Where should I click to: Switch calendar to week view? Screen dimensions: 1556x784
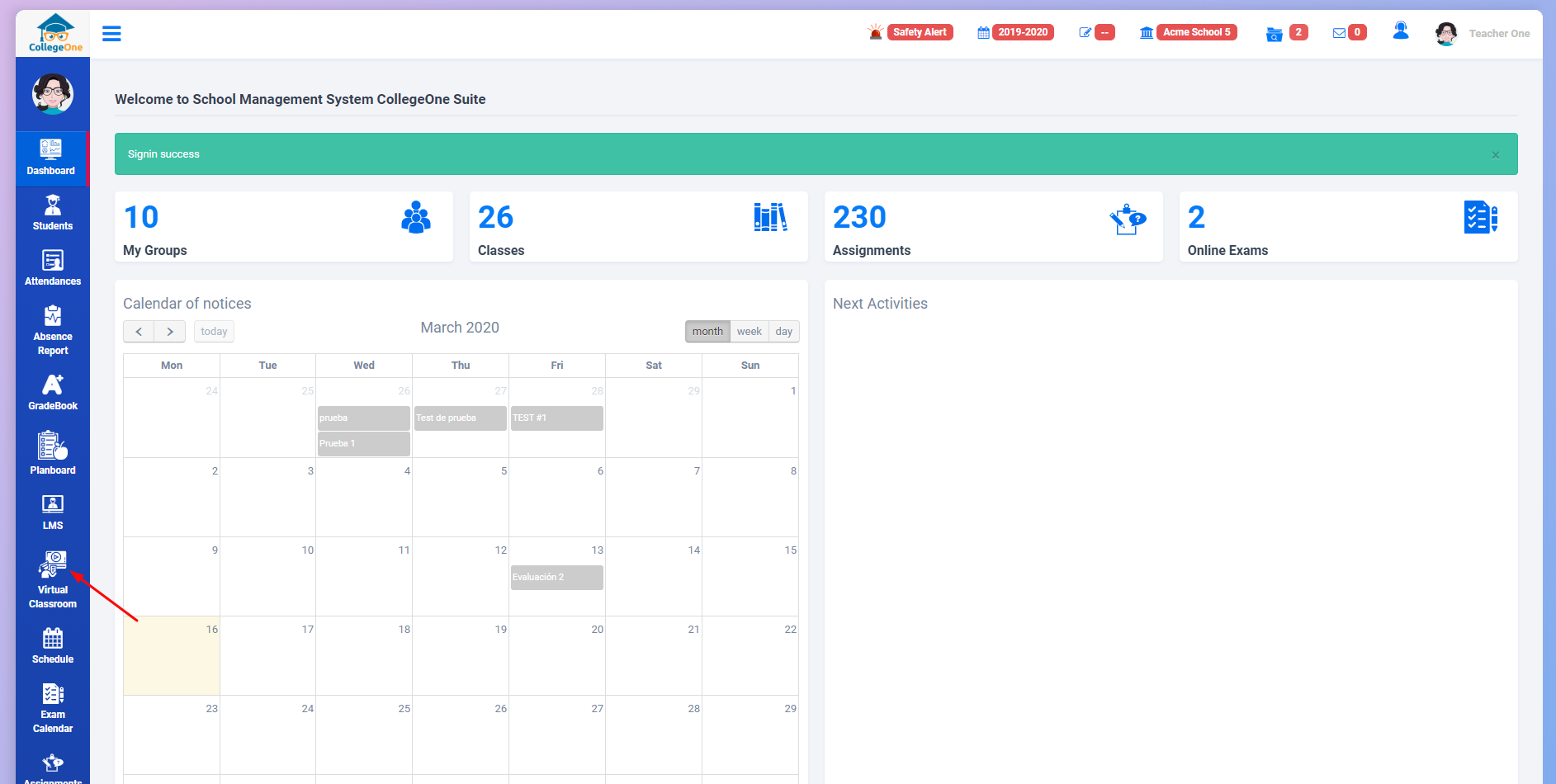[750, 332]
